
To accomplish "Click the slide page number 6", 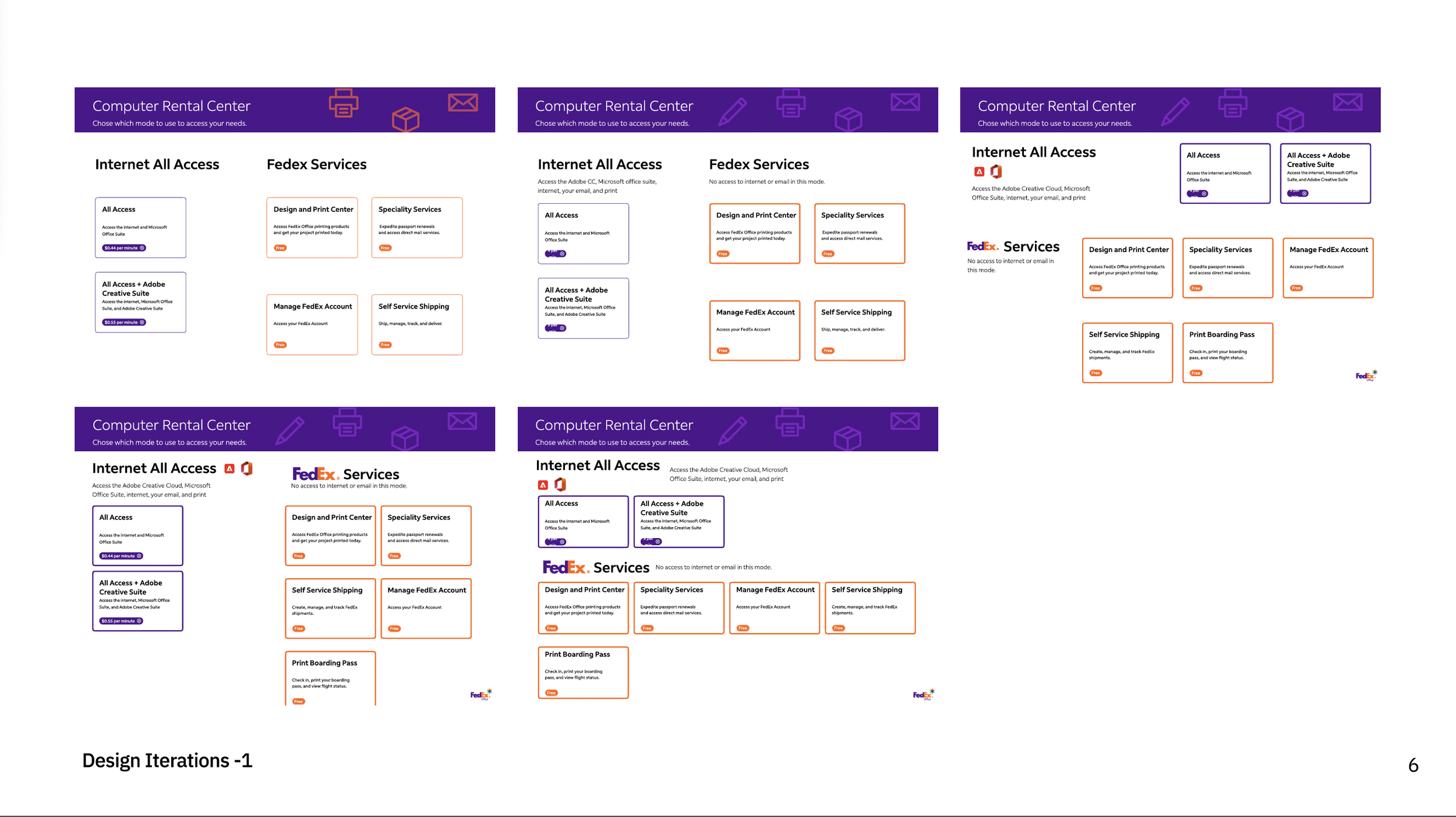I will point(1413,765).
